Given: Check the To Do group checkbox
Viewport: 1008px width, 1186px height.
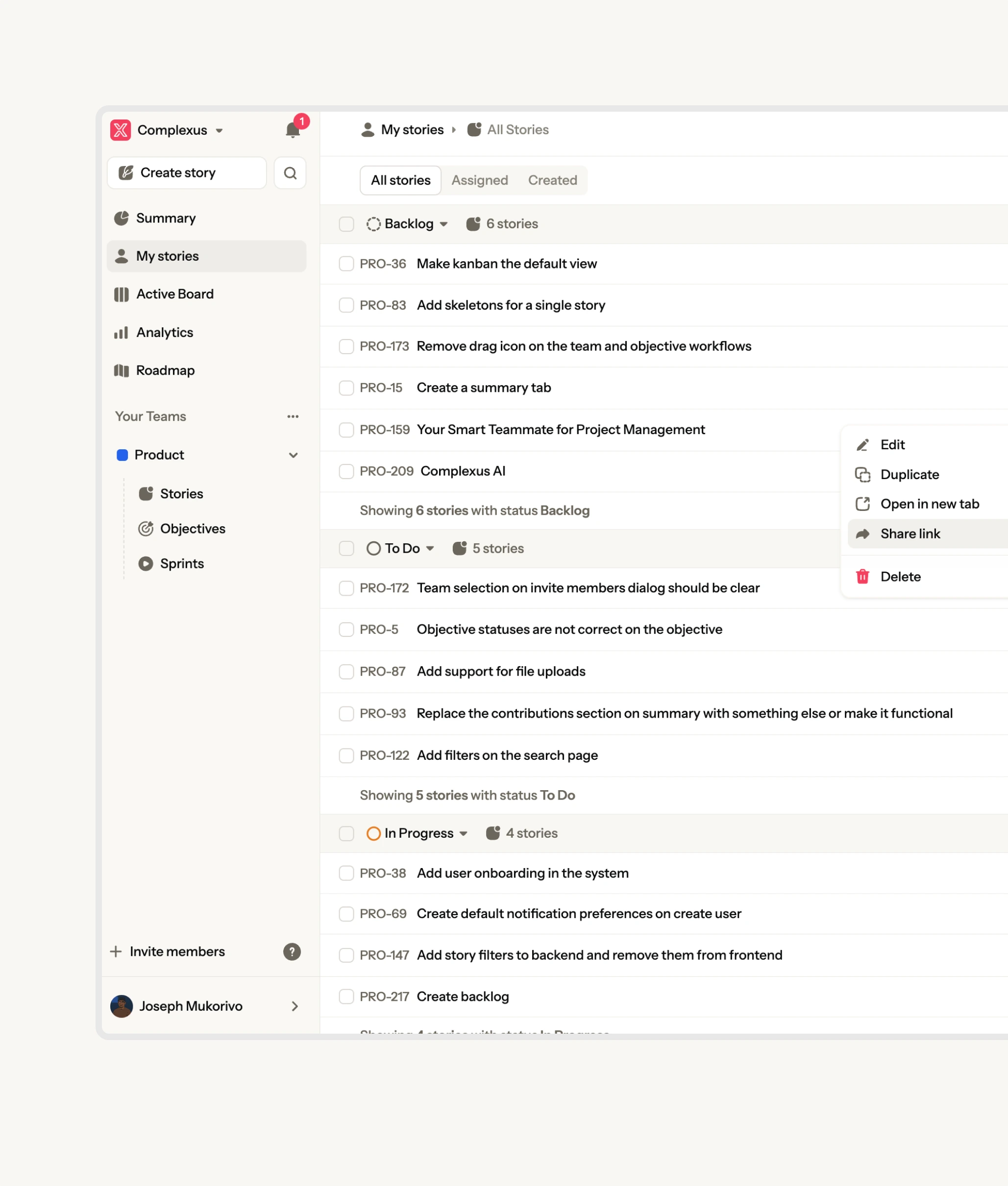Looking at the screenshot, I should coord(346,549).
